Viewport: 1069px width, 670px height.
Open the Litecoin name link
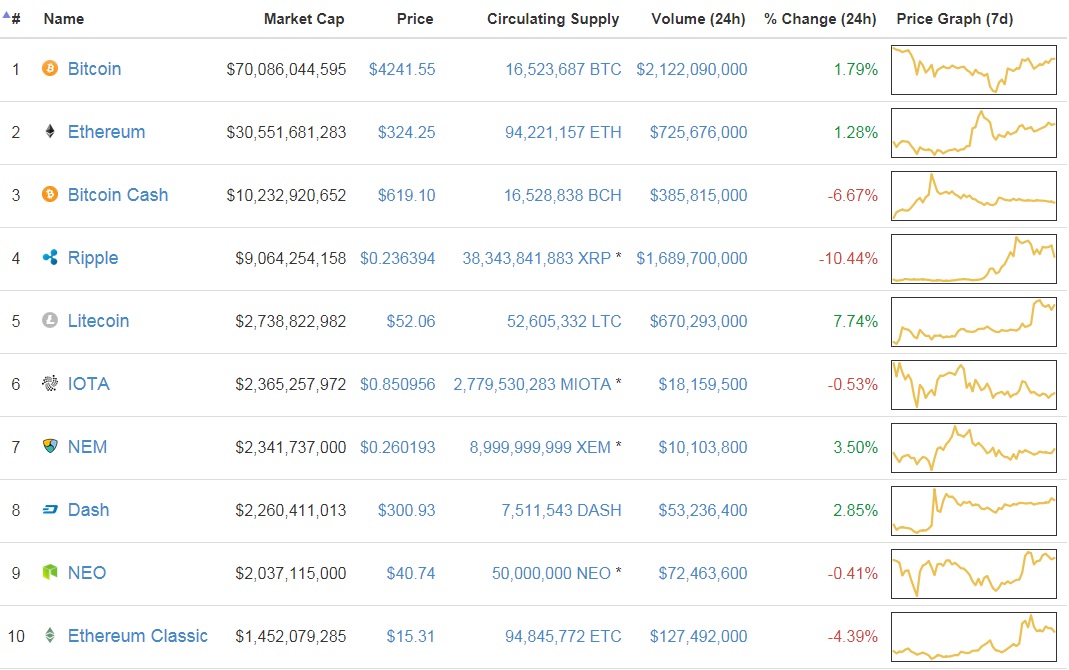click(x=98, y=321)
